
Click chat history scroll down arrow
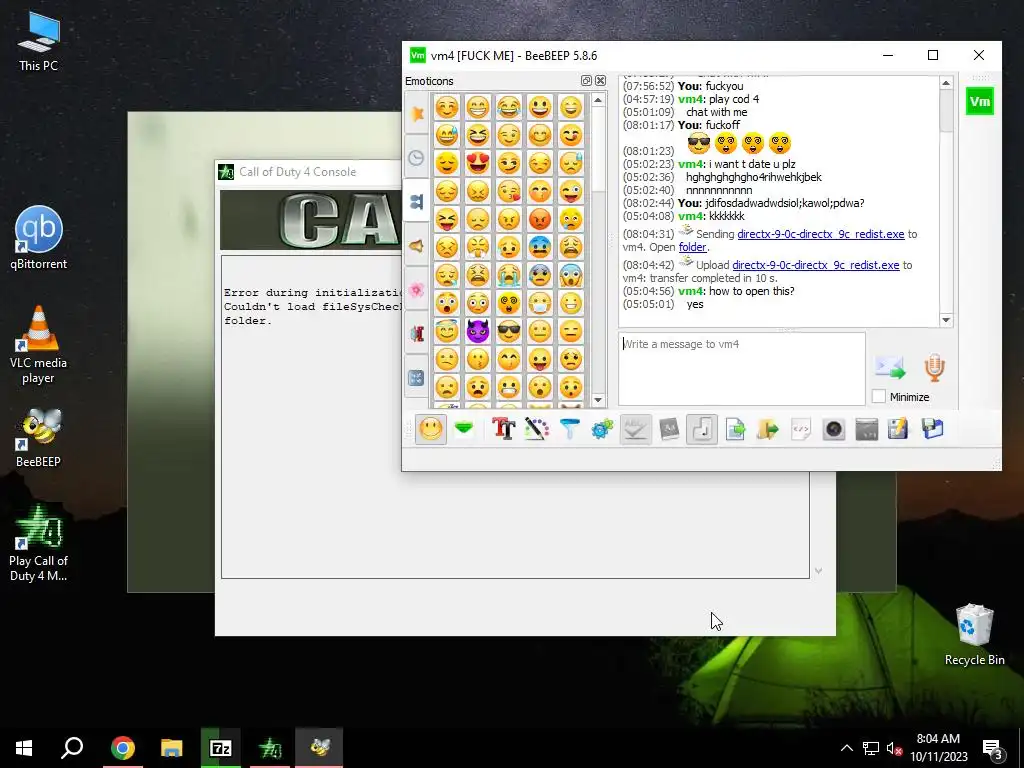point(946,319)
